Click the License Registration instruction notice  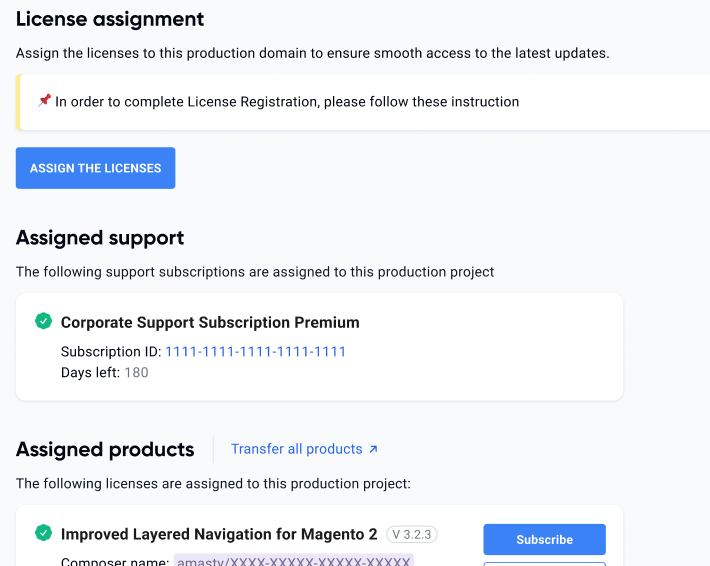tap(287, 102)
